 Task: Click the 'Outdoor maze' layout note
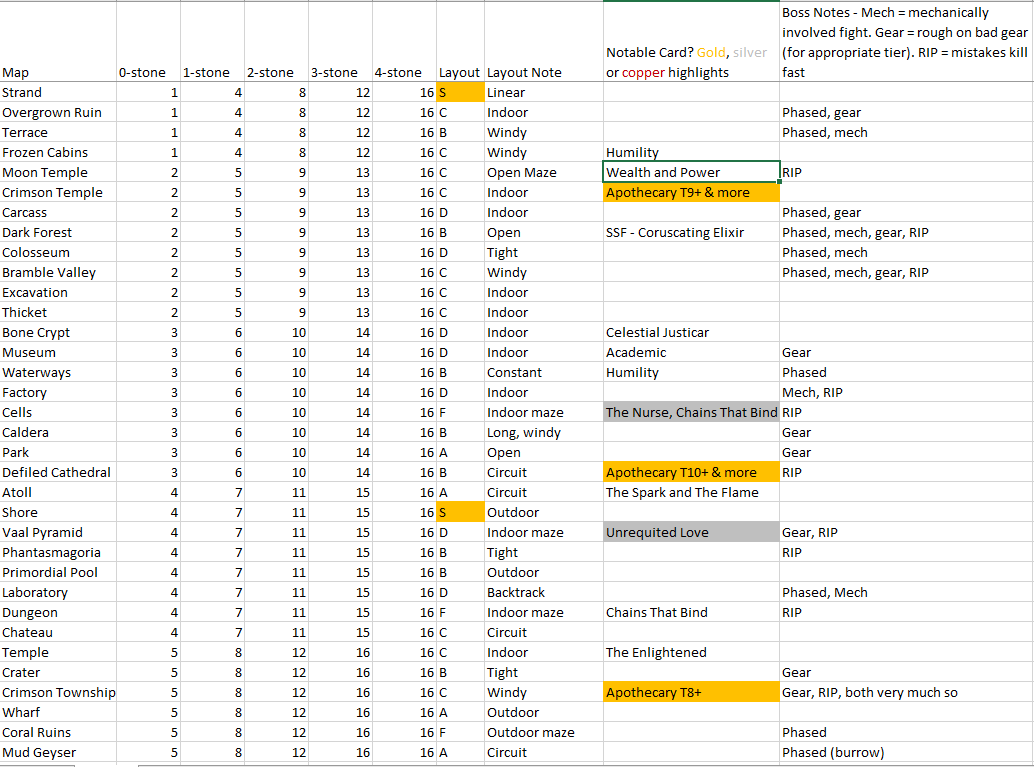[543, 732]
